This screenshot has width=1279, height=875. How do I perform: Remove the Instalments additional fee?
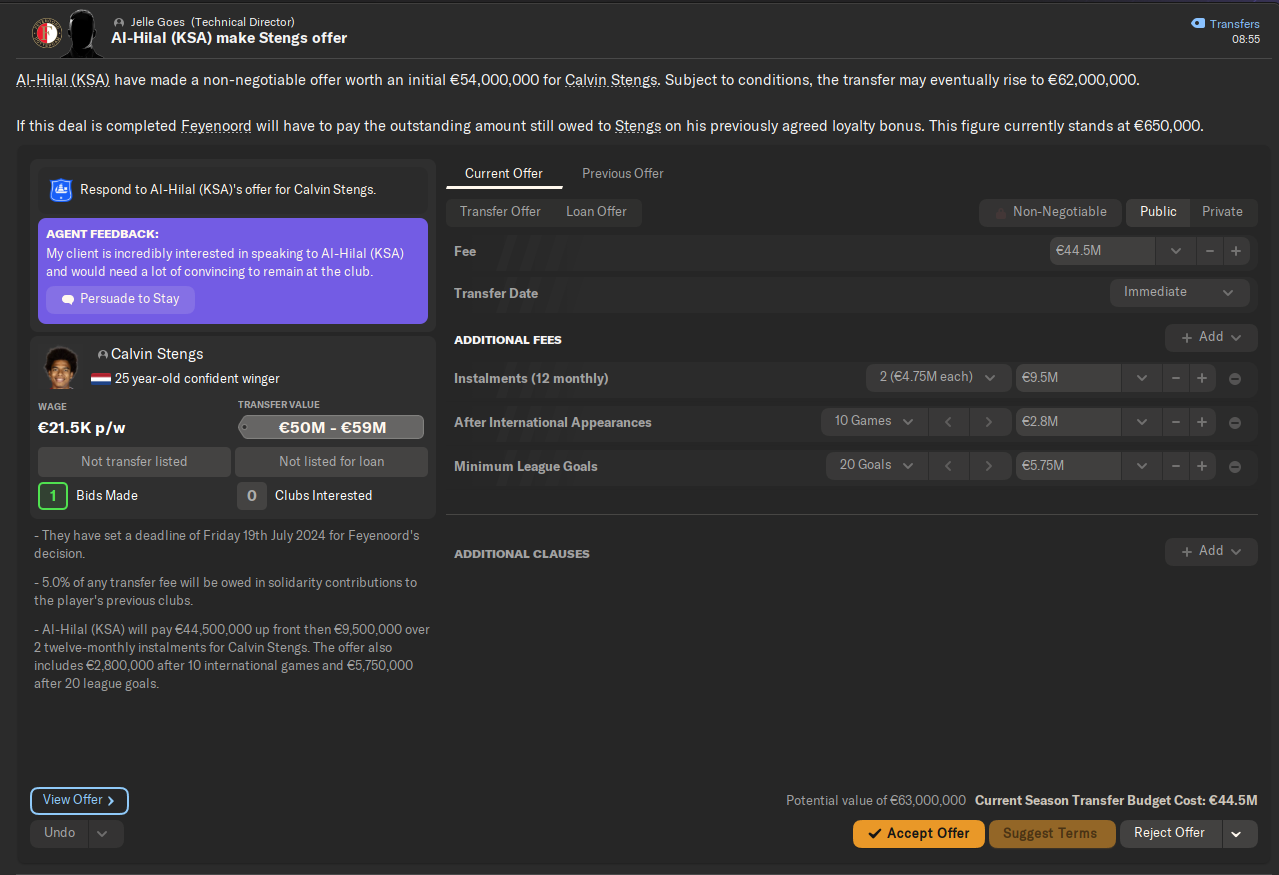1235,379
